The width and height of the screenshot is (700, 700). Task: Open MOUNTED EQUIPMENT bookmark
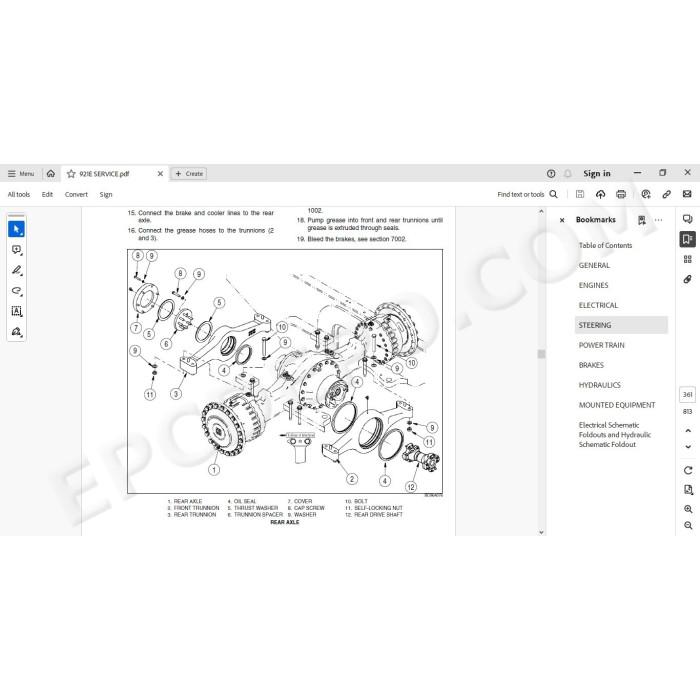pyautogui.click(x=617, y=405)
